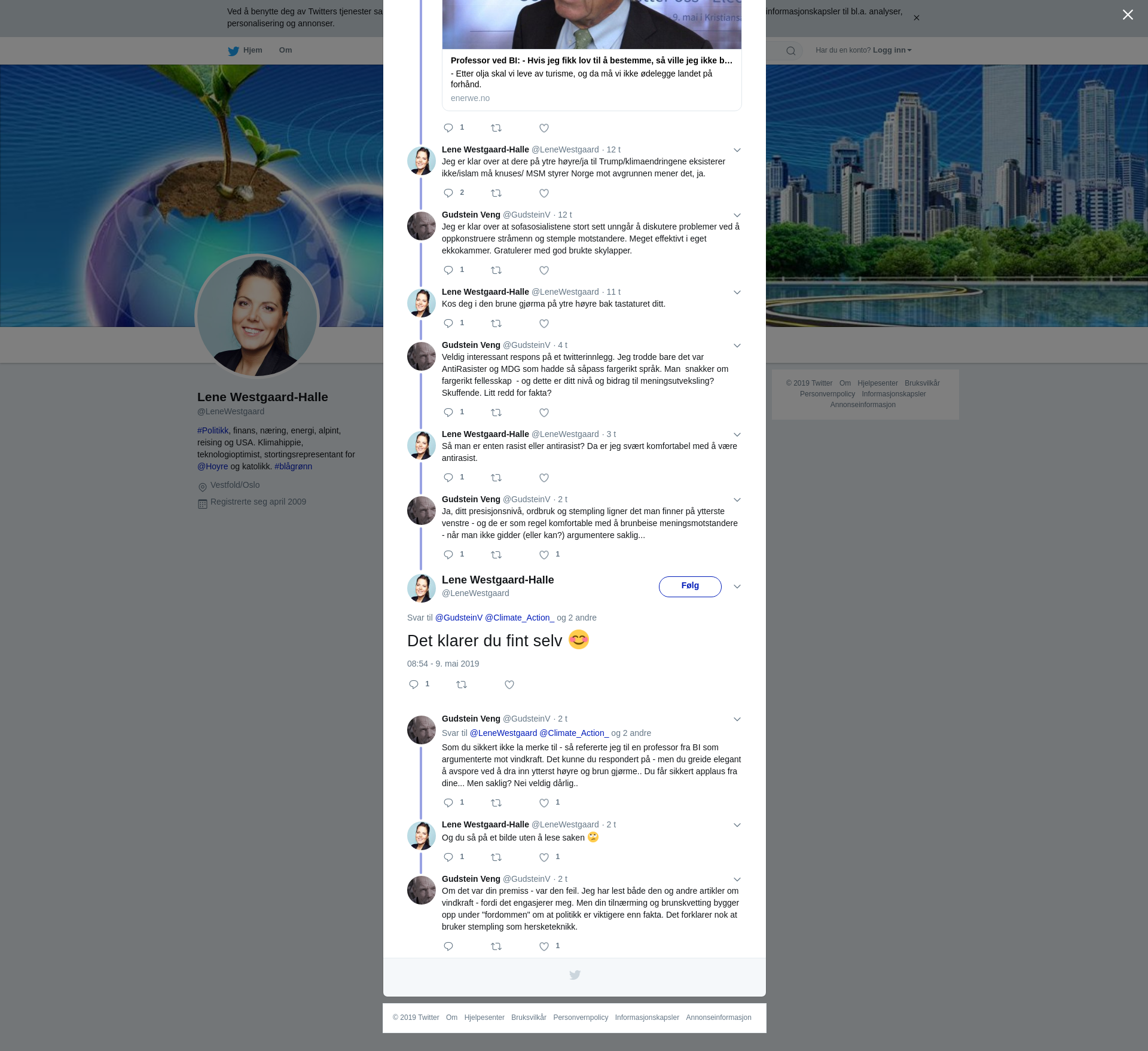Click the search magnifier icon in top bar
The image size is (1148, 1051).
[x=791, y=51]
